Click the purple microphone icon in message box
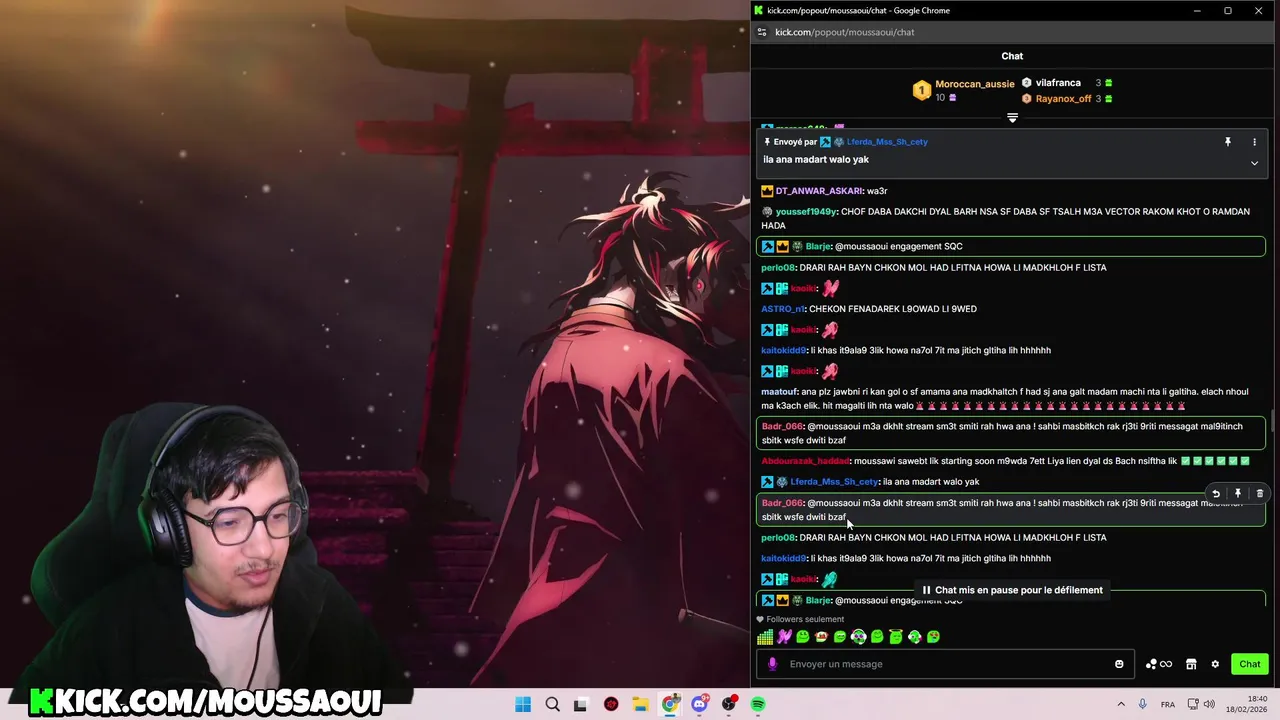This screenshot has height=720, width=1280. click(x=772, y=664)
